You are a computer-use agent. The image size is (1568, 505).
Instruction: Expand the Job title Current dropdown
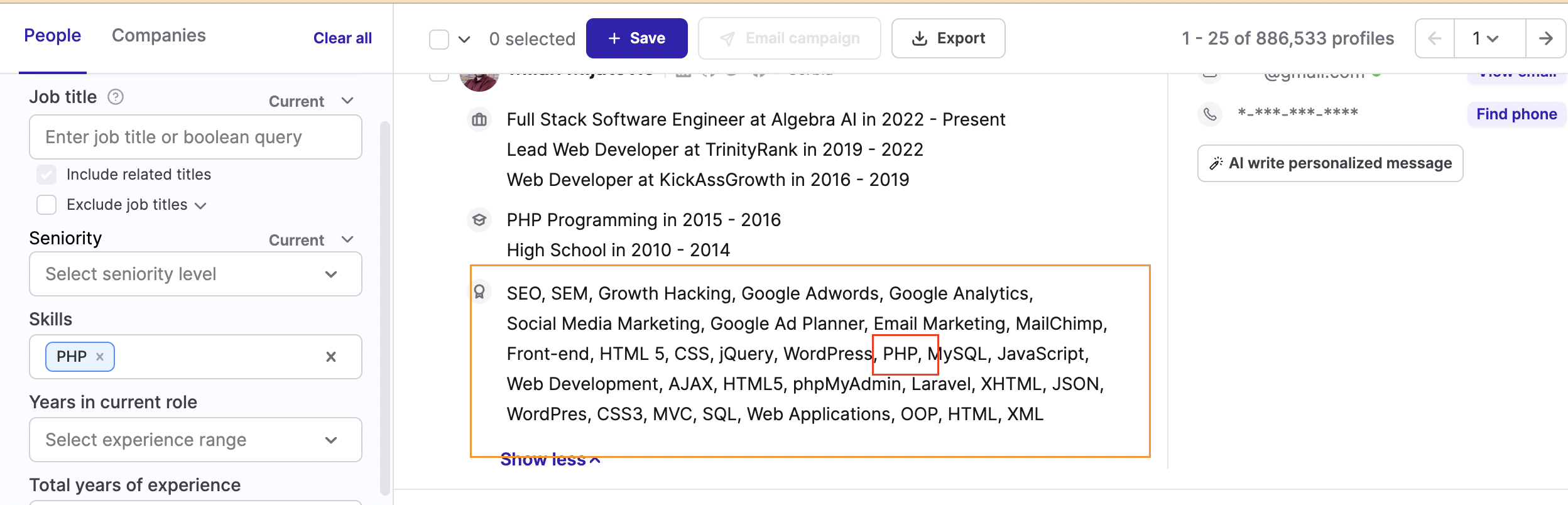coord(312,101)
